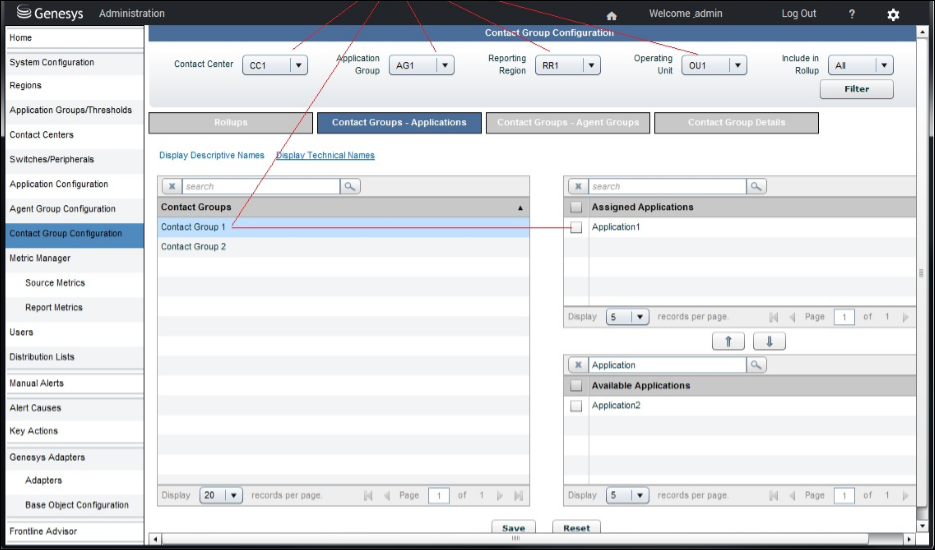Open Base Object Configuration in sidebar
The height and width of the screenshot is (550, 935).
pyautogui.click(x=75, y=505)
